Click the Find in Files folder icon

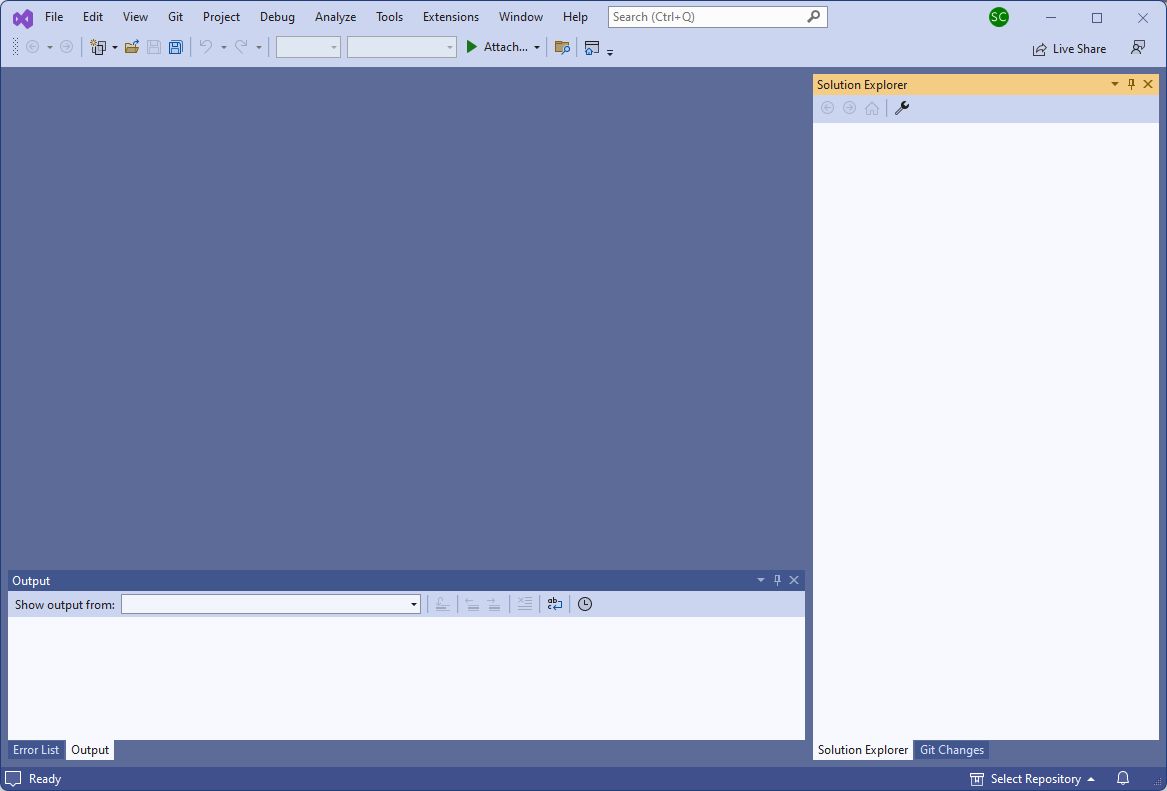562,48
